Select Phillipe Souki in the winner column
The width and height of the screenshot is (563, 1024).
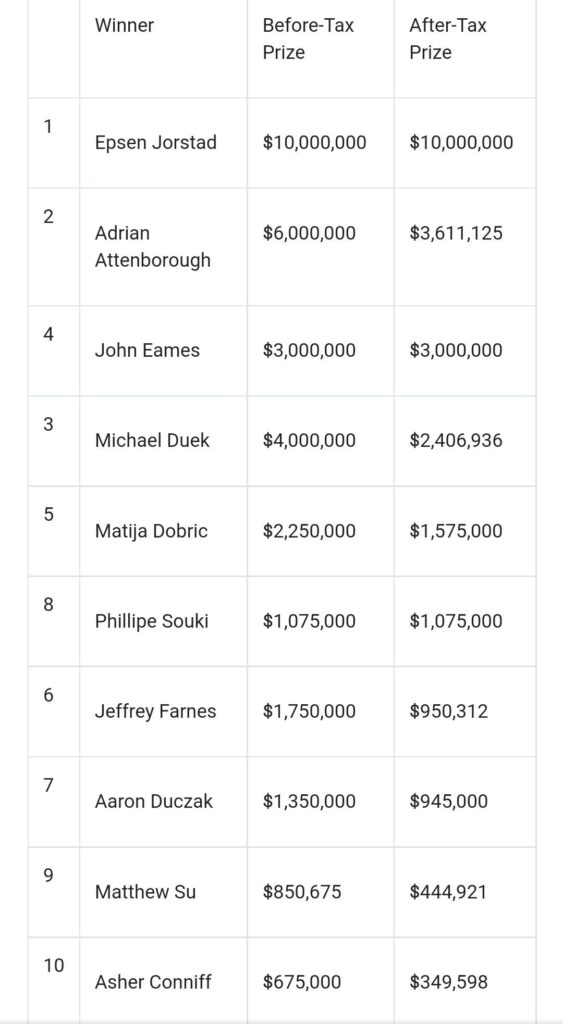[x=152, y=620]
